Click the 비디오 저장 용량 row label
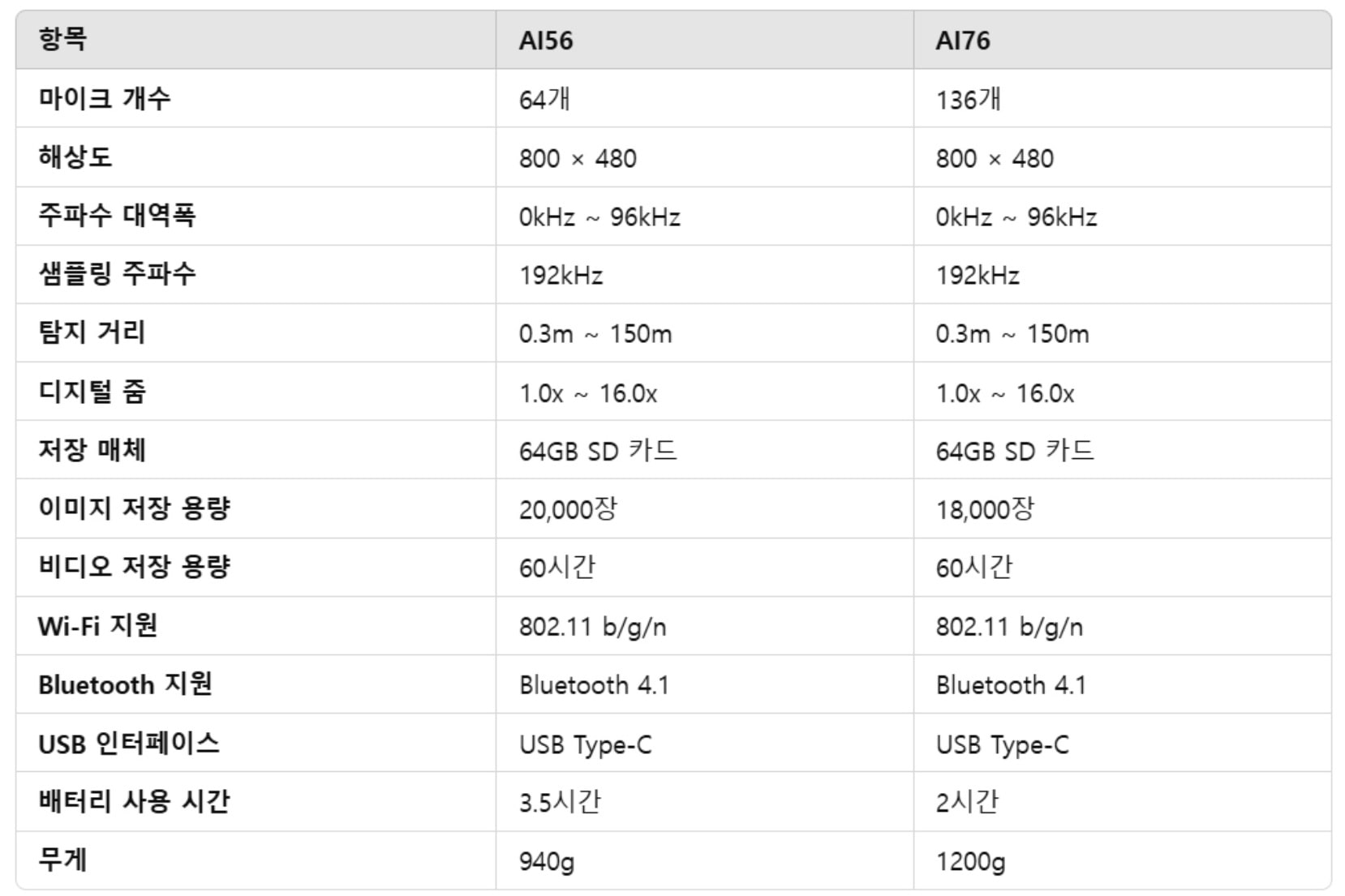This screenshot has height=896, width=1345. click(134, 566)
